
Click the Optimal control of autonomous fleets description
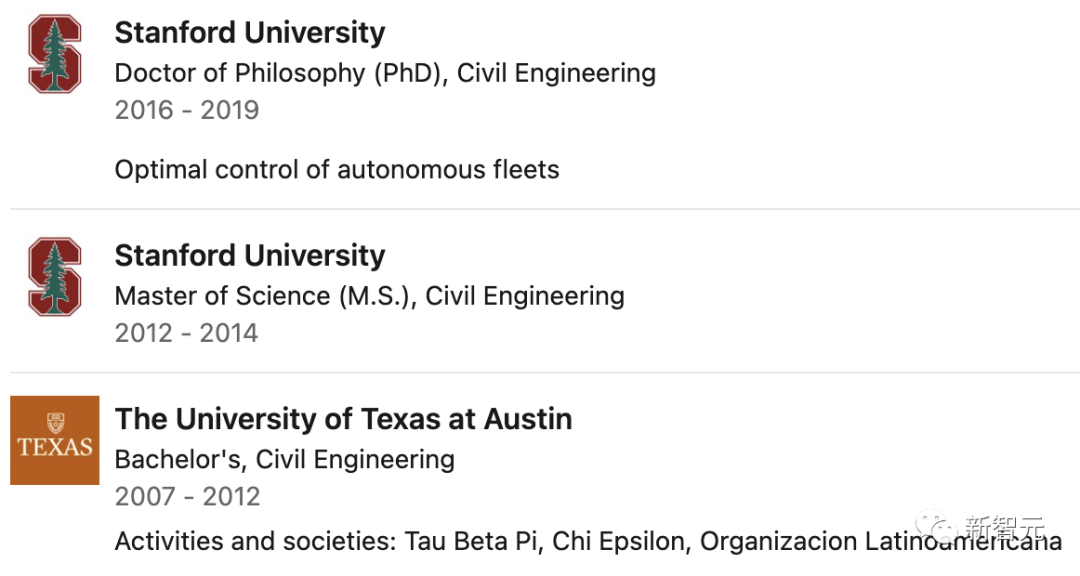pos(337,169)
